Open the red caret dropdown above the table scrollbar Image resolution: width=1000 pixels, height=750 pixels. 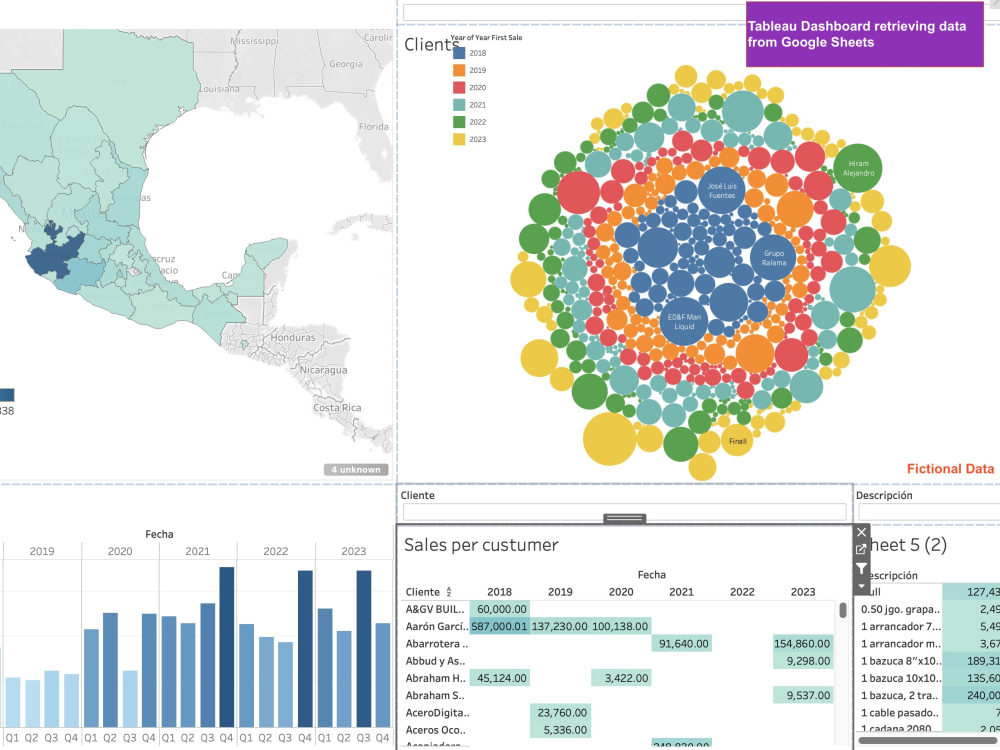coord(861,586)
